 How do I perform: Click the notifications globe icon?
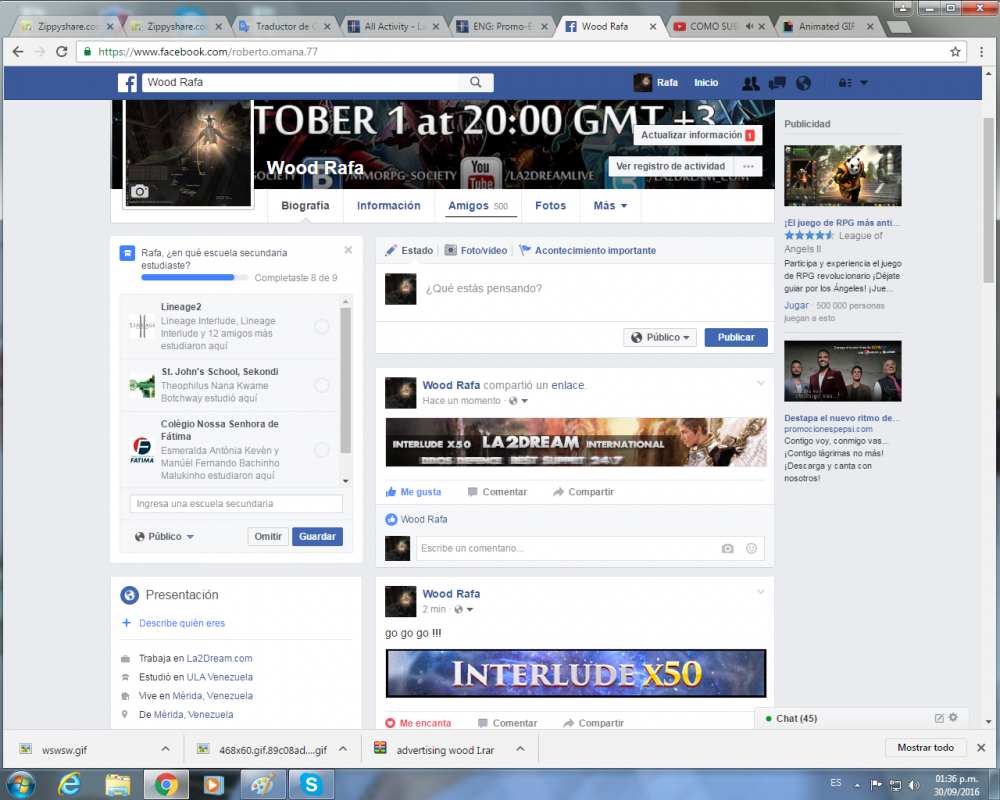[802, 83]
